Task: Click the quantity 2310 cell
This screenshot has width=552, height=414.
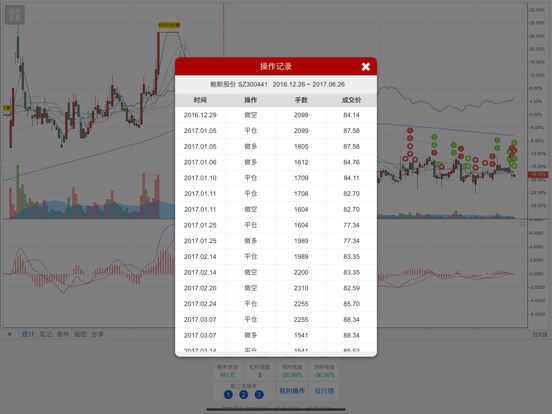Action: 301,288
